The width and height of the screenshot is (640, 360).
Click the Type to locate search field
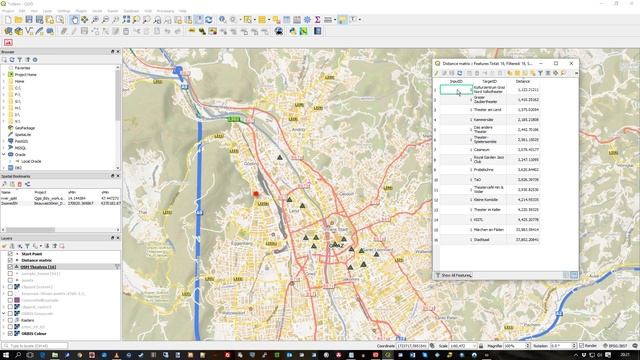[x=35, y=346]
